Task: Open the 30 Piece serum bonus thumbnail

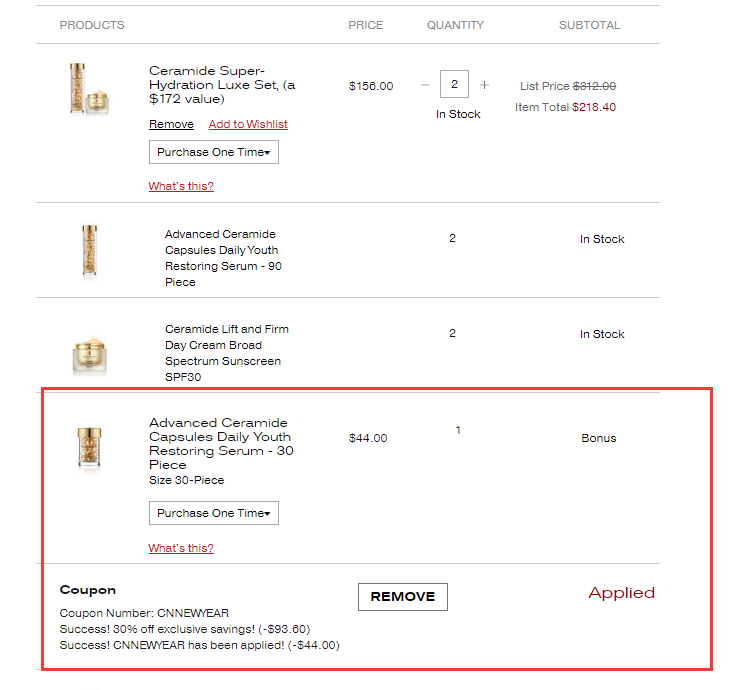Action: tap(89, 448)
